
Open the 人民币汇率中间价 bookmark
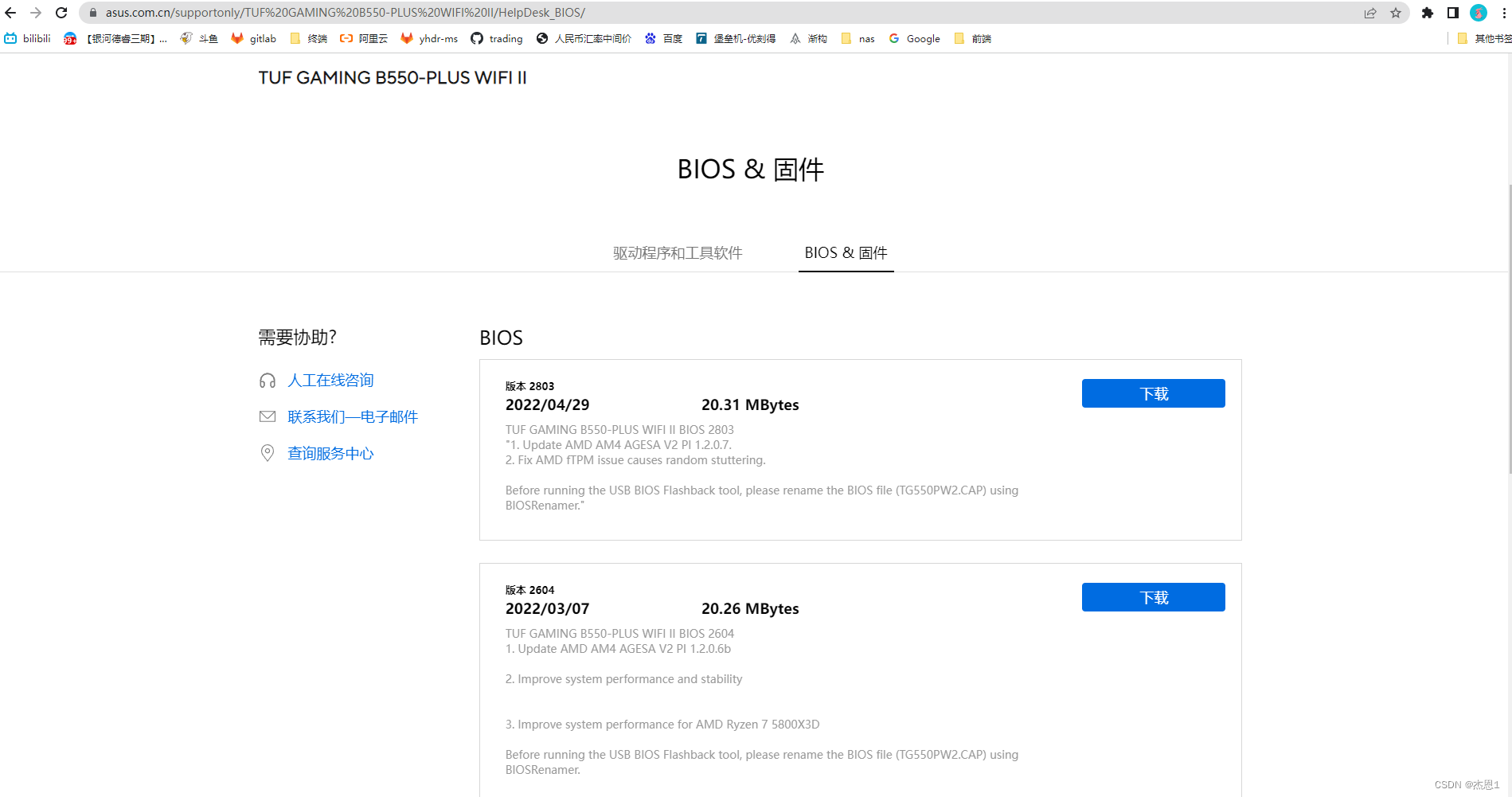tap(584, 38)
